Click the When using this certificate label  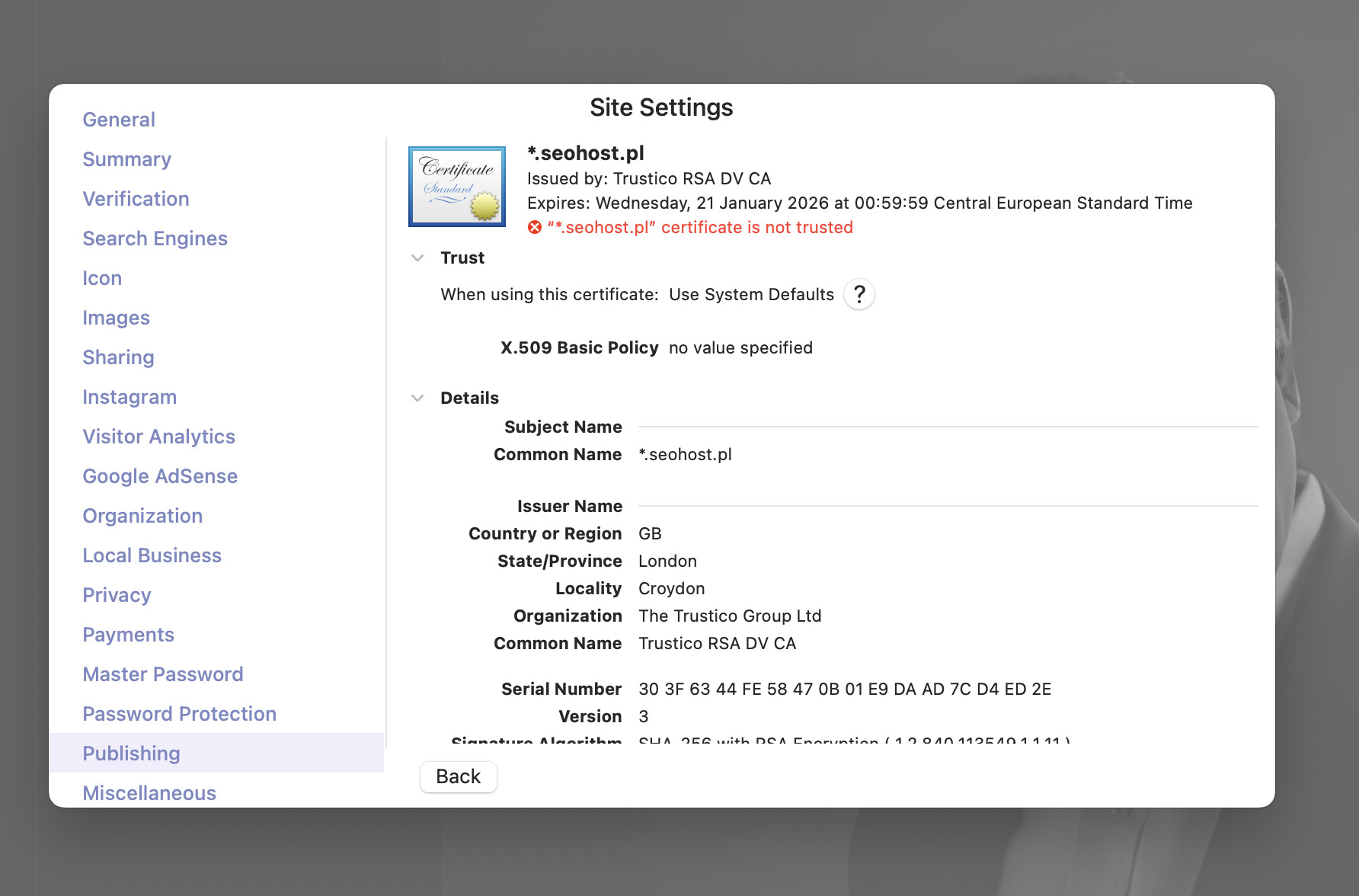coord(549,295)
